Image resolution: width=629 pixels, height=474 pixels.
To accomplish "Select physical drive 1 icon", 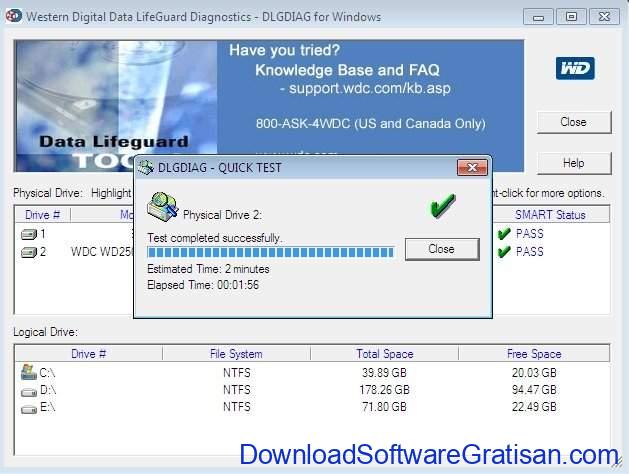I will (28, 234).
